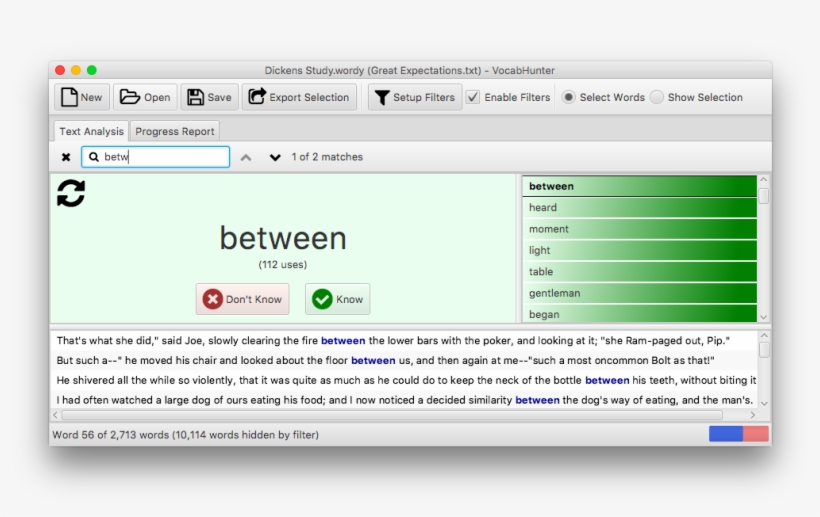Click the red segment of the progress bar
The width and height of the screenshot is (820, 517).
756,434
